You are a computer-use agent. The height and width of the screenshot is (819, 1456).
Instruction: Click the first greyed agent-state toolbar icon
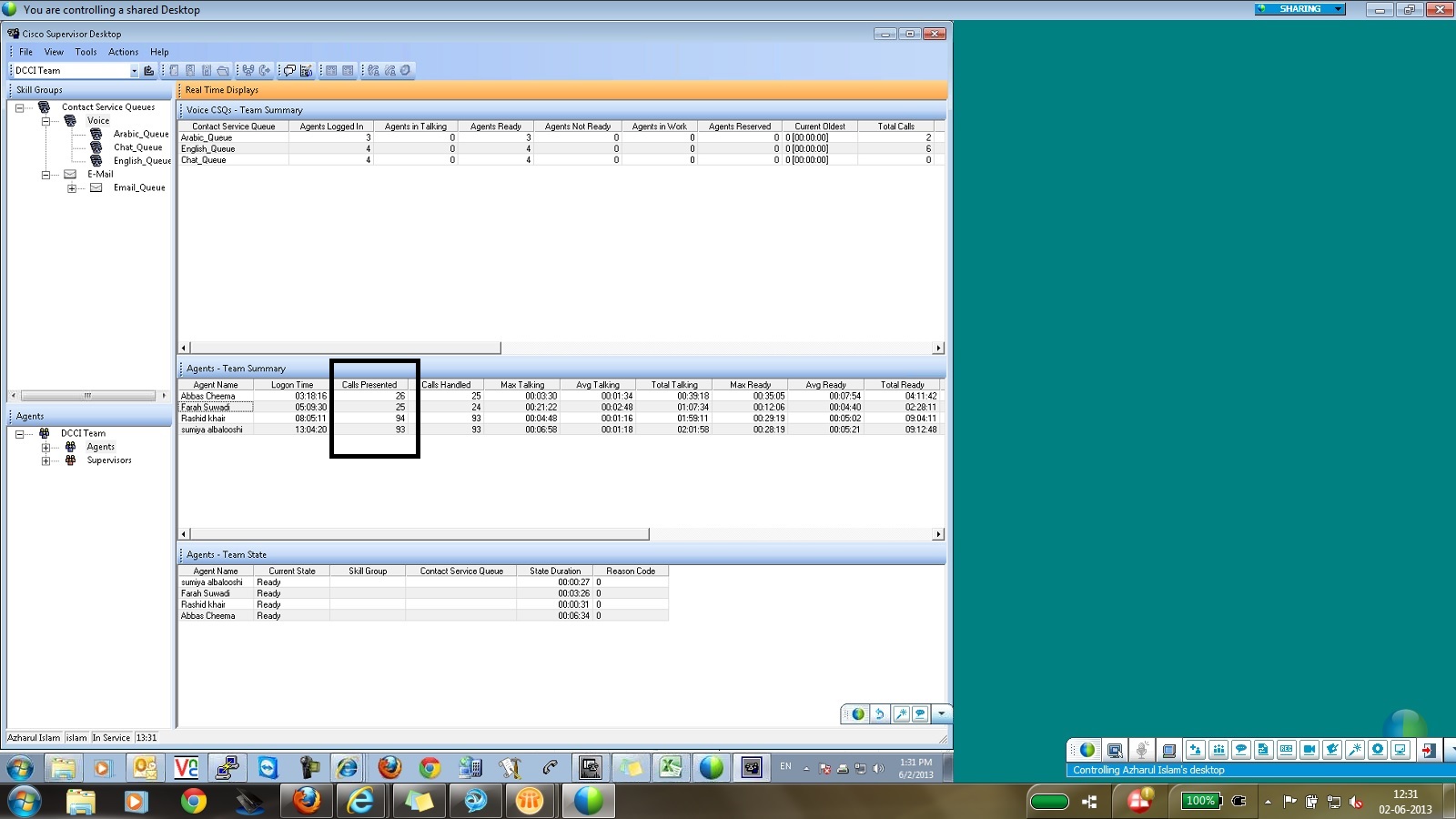click(174, 70)
